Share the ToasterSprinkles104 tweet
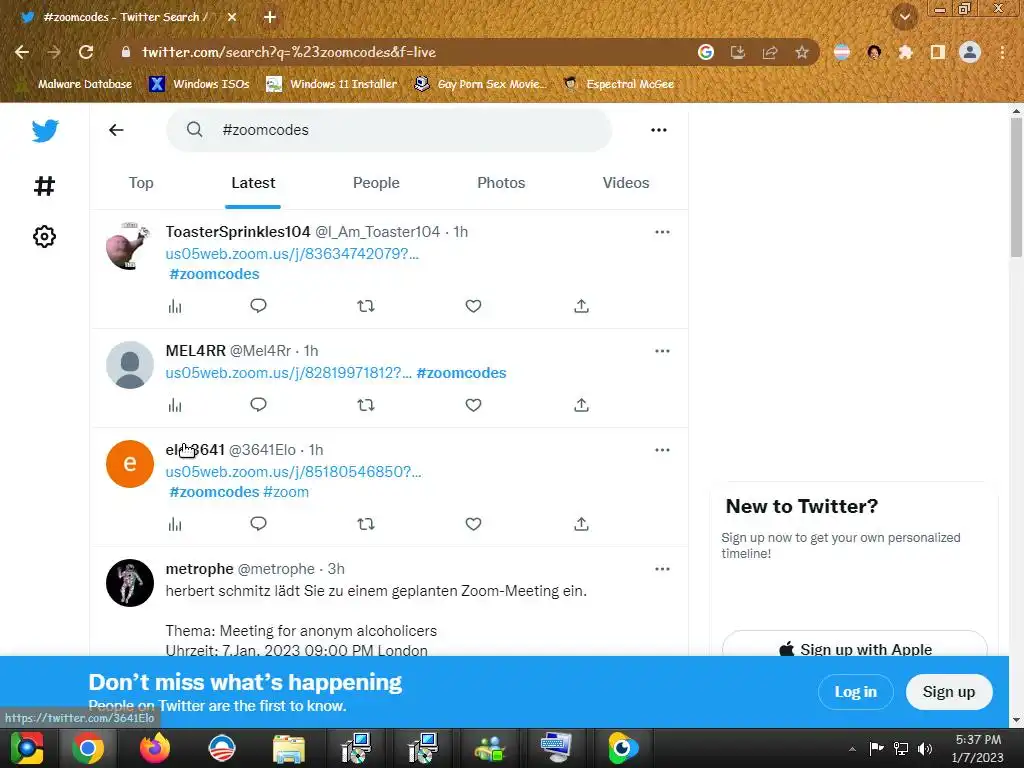The width and height of the screenshot is (1024, 768). point(581,306)
